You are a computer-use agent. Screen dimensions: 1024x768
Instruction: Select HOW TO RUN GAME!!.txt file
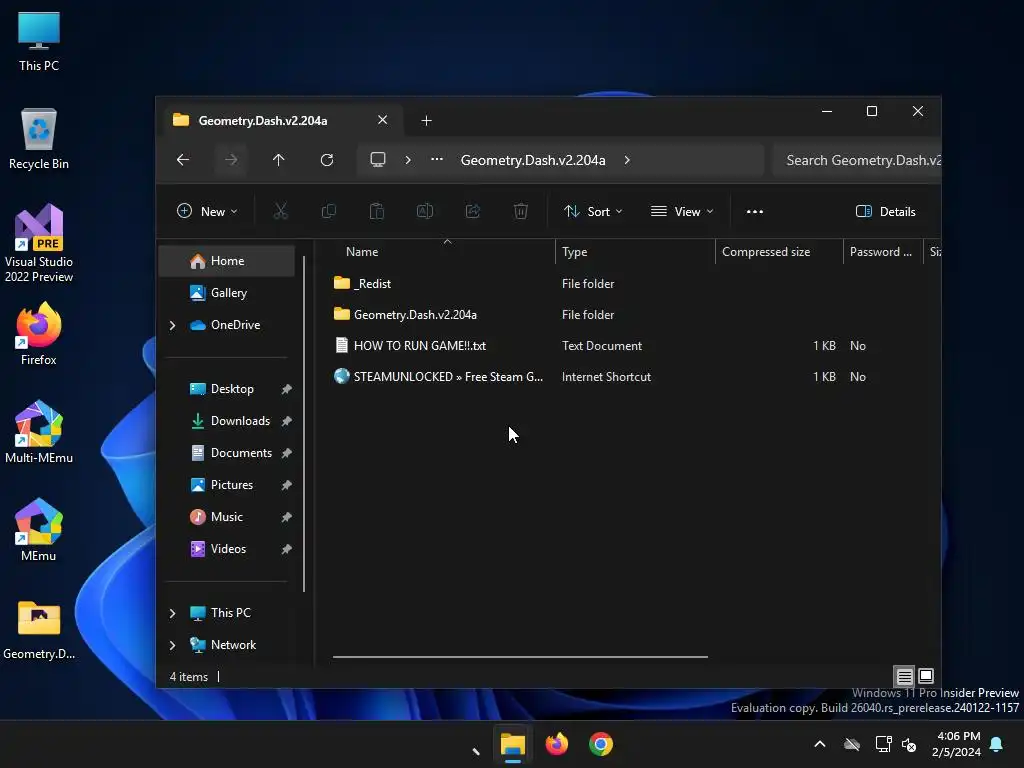[x=410, y=345]
